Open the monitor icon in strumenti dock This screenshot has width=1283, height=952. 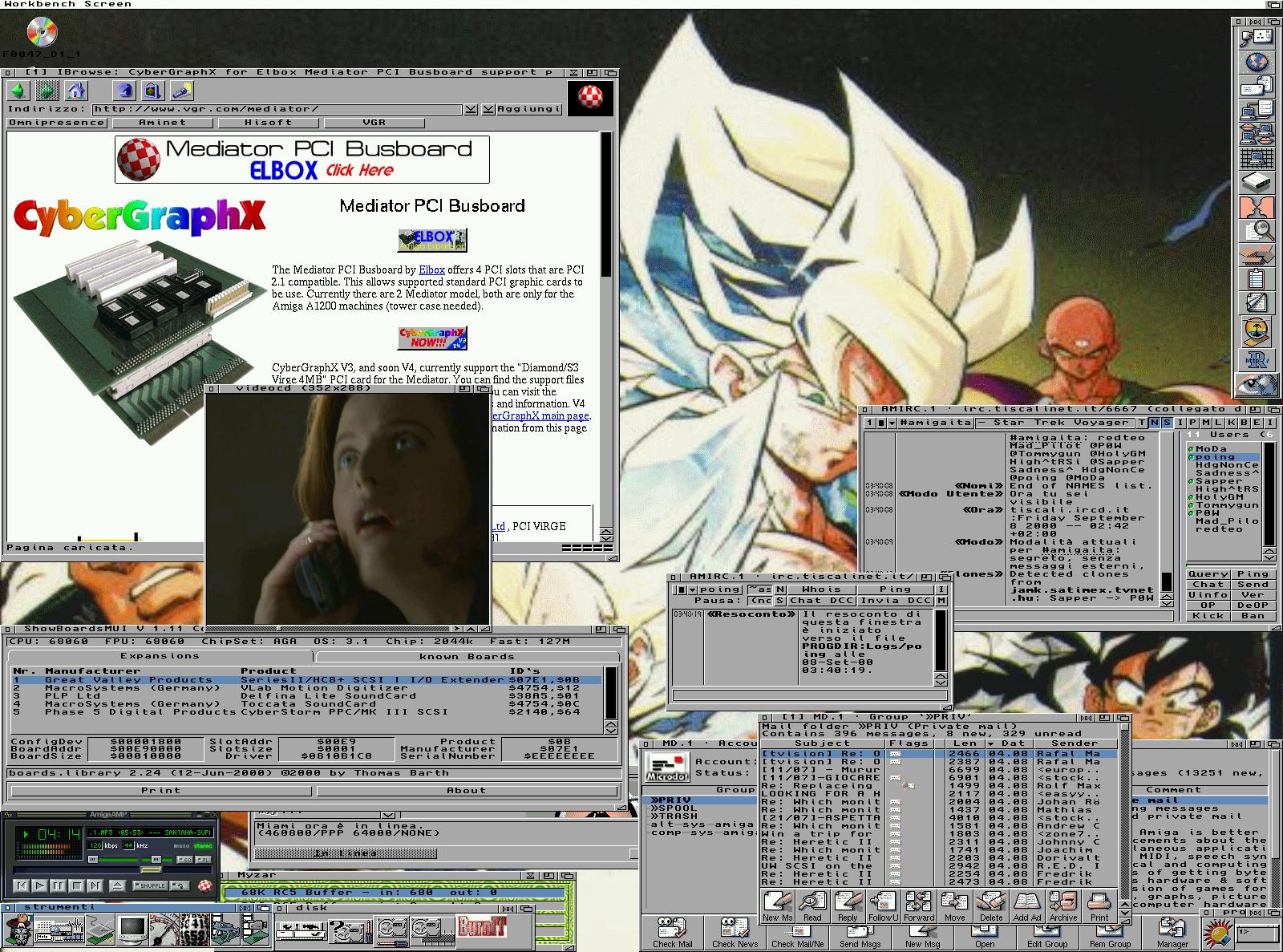coord(134,929)
